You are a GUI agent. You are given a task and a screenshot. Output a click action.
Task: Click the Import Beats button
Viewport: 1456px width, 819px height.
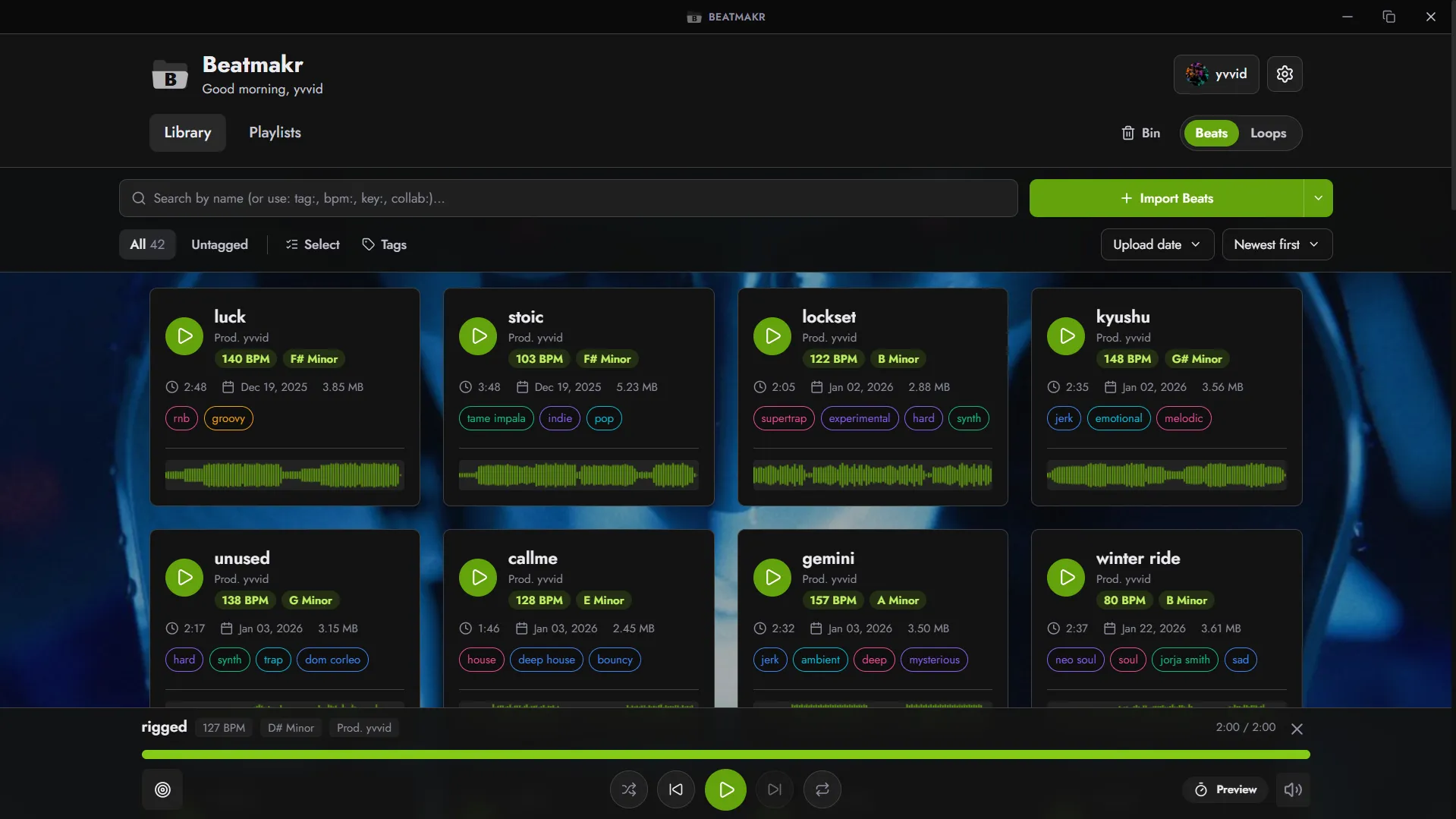point(1166,198)
